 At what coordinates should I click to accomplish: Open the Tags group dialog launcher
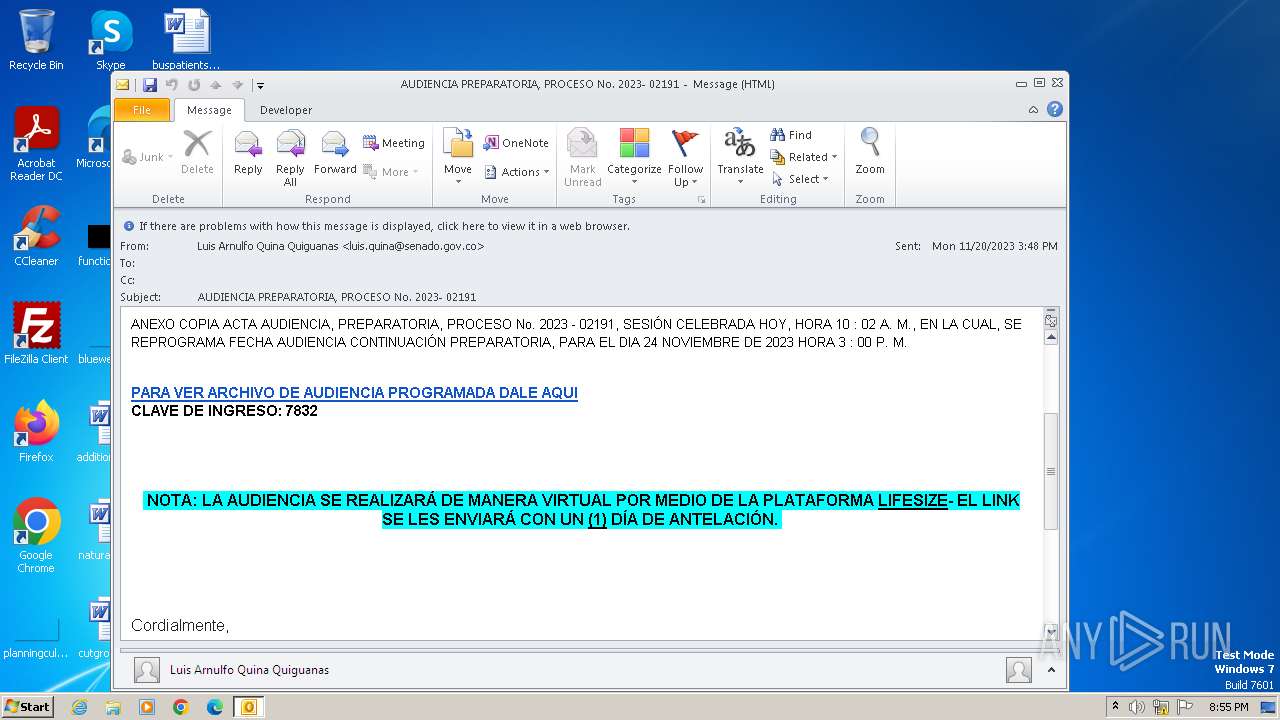point(702,200)
